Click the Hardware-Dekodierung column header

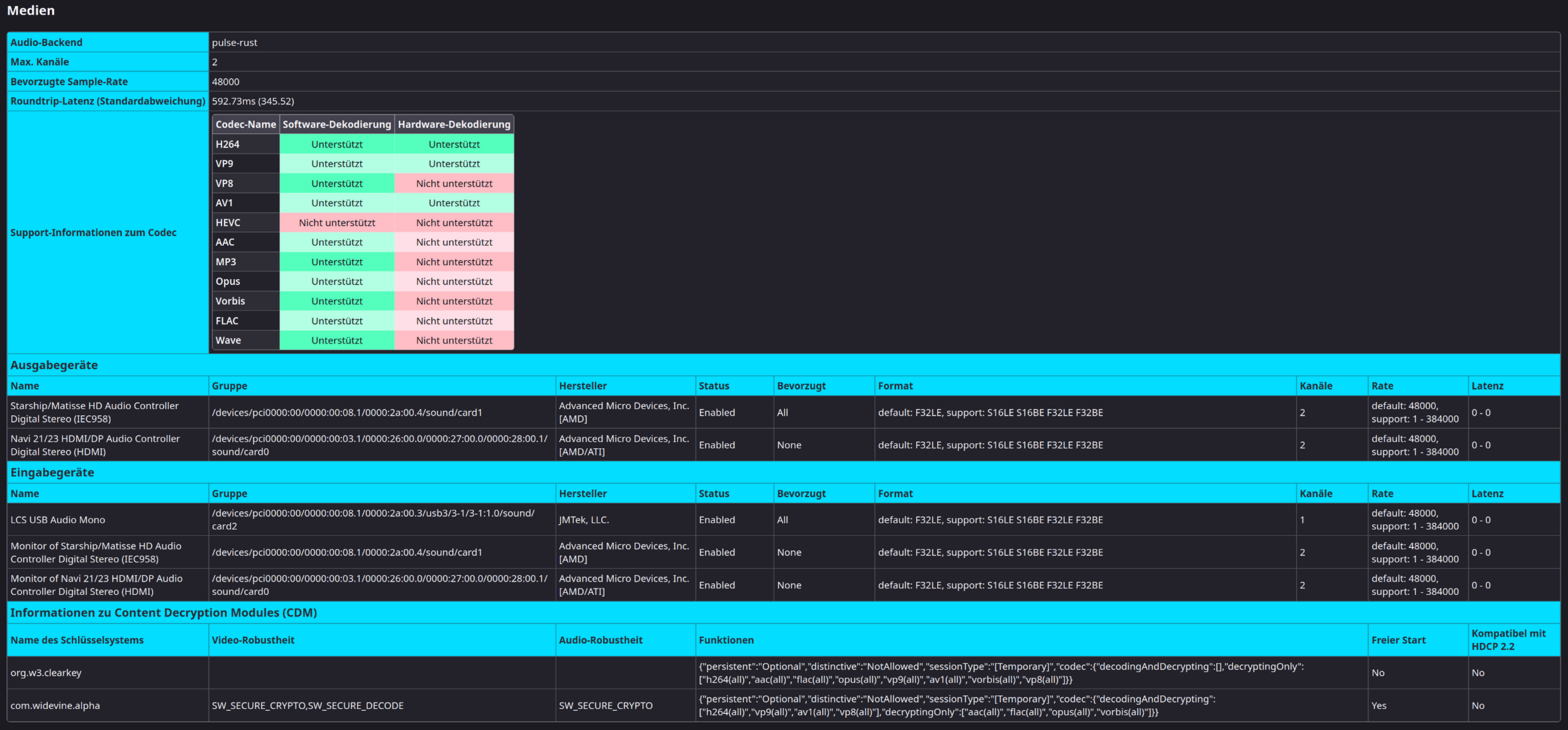(453, 125)
